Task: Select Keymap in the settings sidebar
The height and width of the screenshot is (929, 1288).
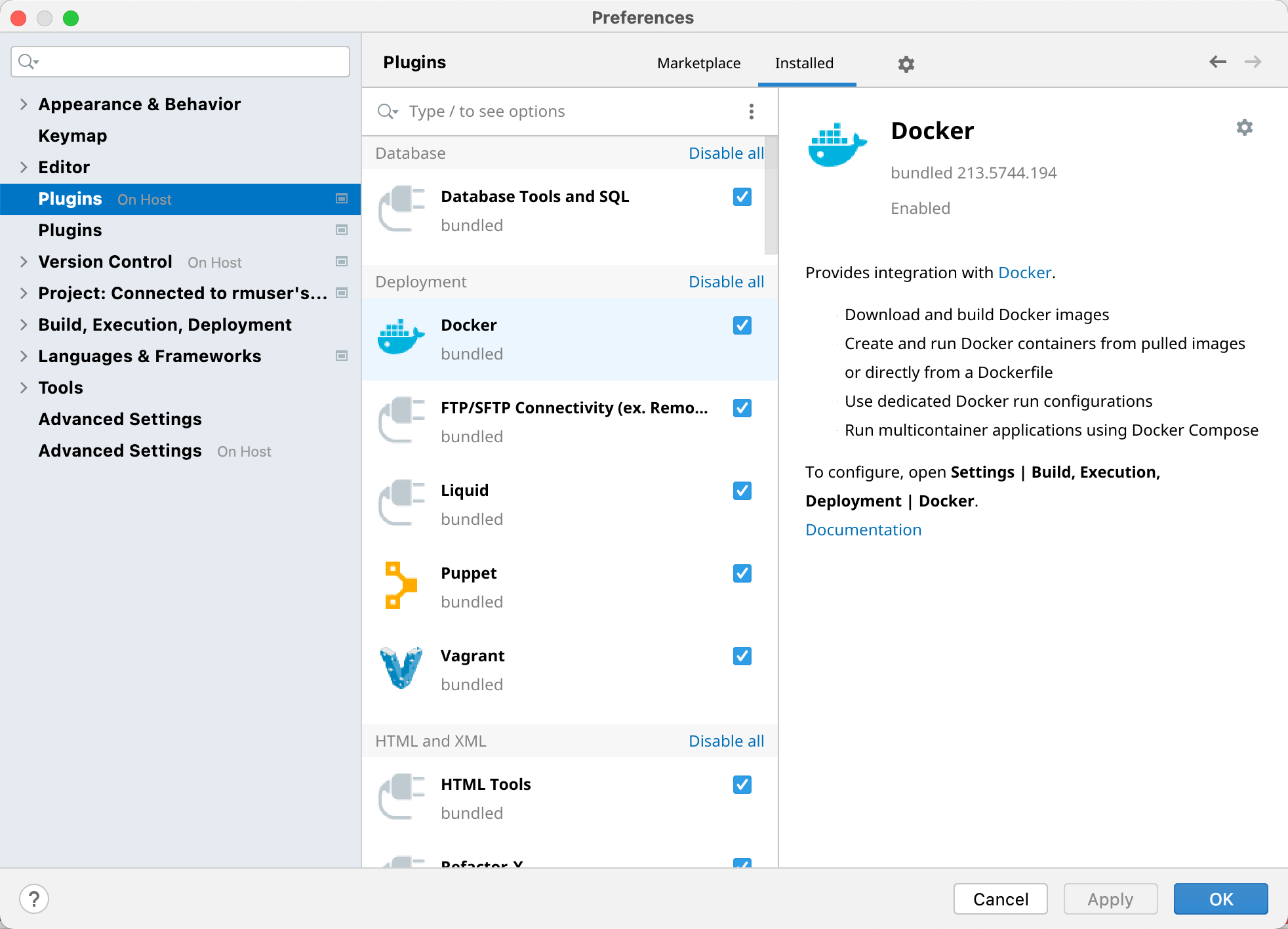Action: point(73,136)
